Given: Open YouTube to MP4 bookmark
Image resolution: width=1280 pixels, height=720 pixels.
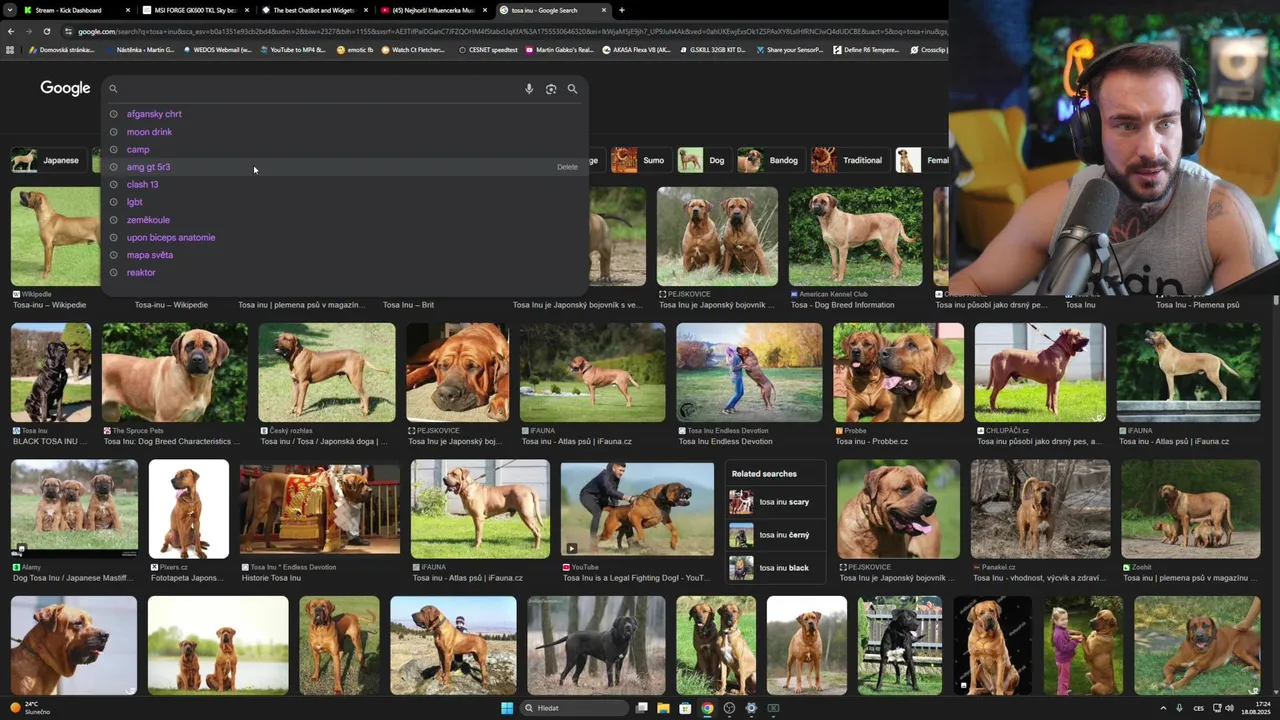Looking at the screenshot, I should (x=293, y=49).
